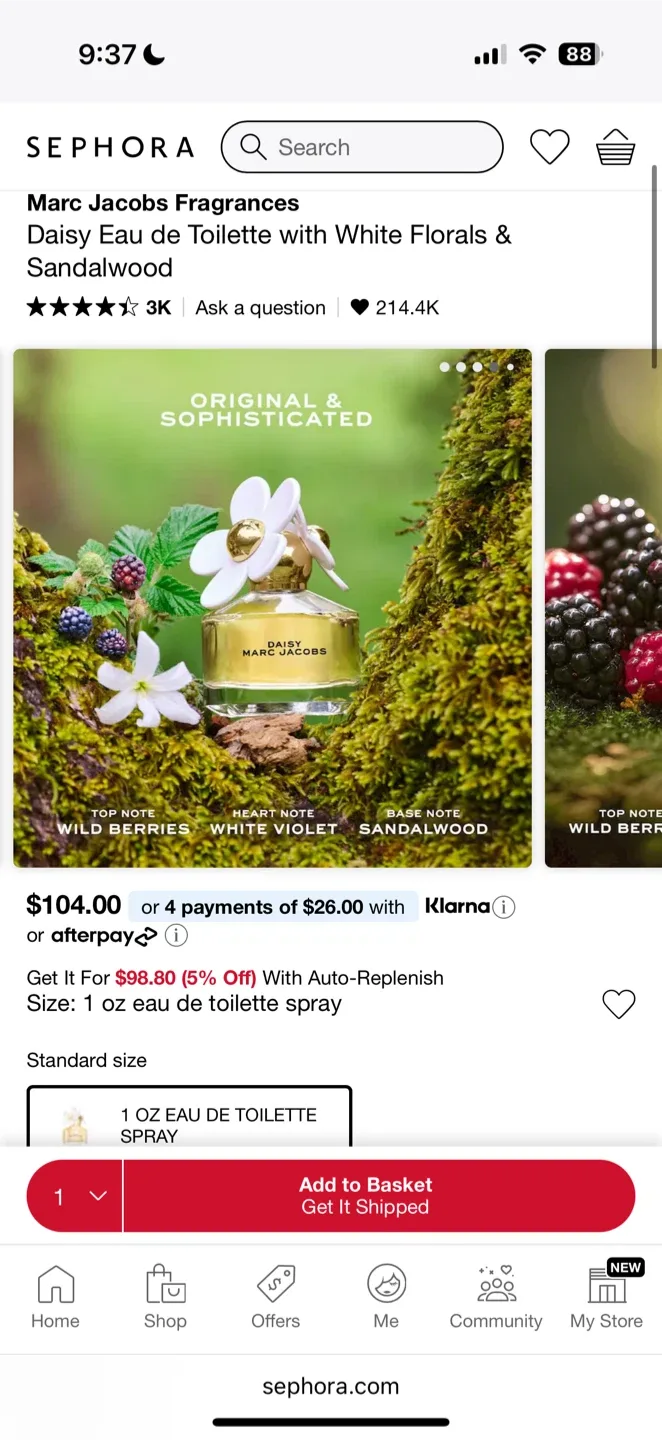
Task: Tap the Afterpay info icon
Action: [176, 936]
